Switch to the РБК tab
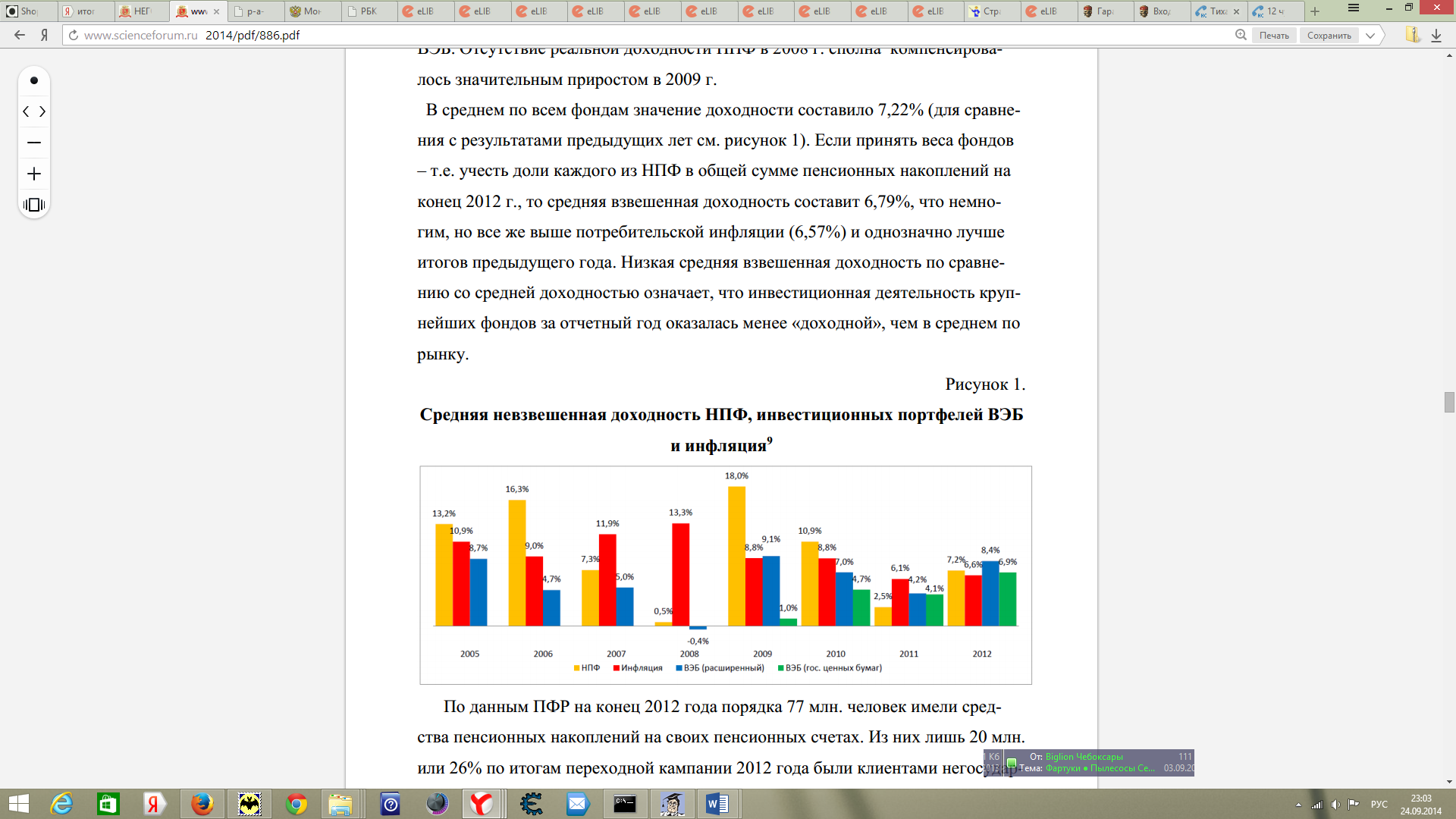This screenshot has width=1456, height=819. tap(369, 11)
